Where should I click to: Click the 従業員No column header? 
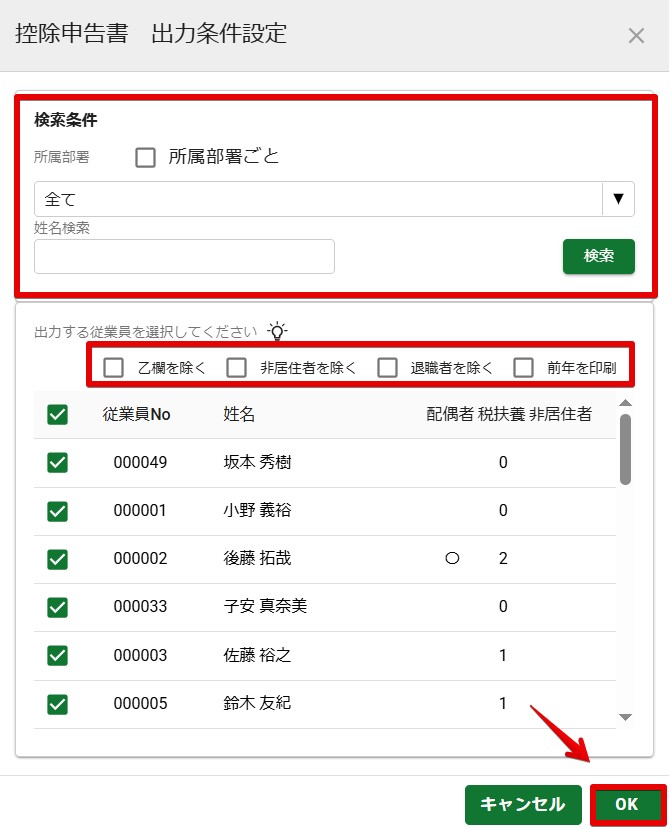point(137,414)
